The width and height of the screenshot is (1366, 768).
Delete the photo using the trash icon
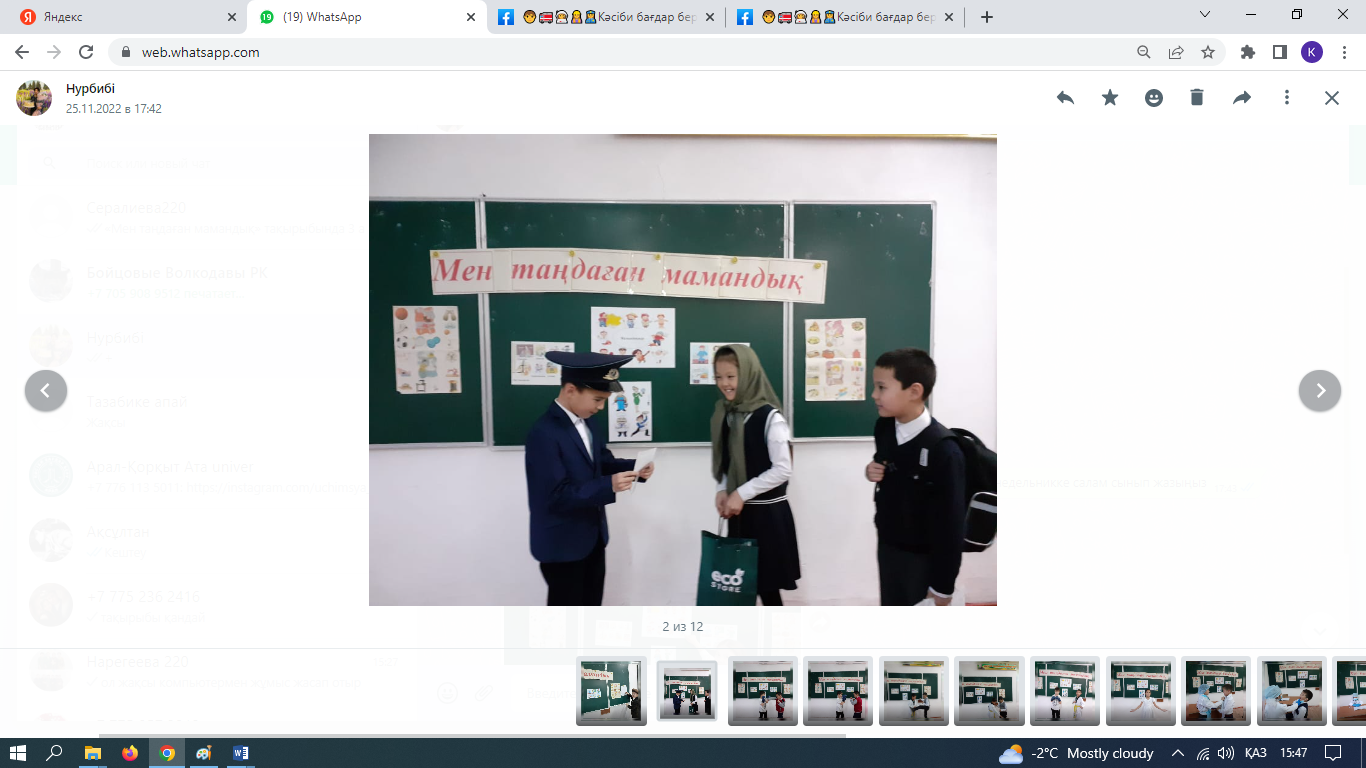tap(1197, 97)
